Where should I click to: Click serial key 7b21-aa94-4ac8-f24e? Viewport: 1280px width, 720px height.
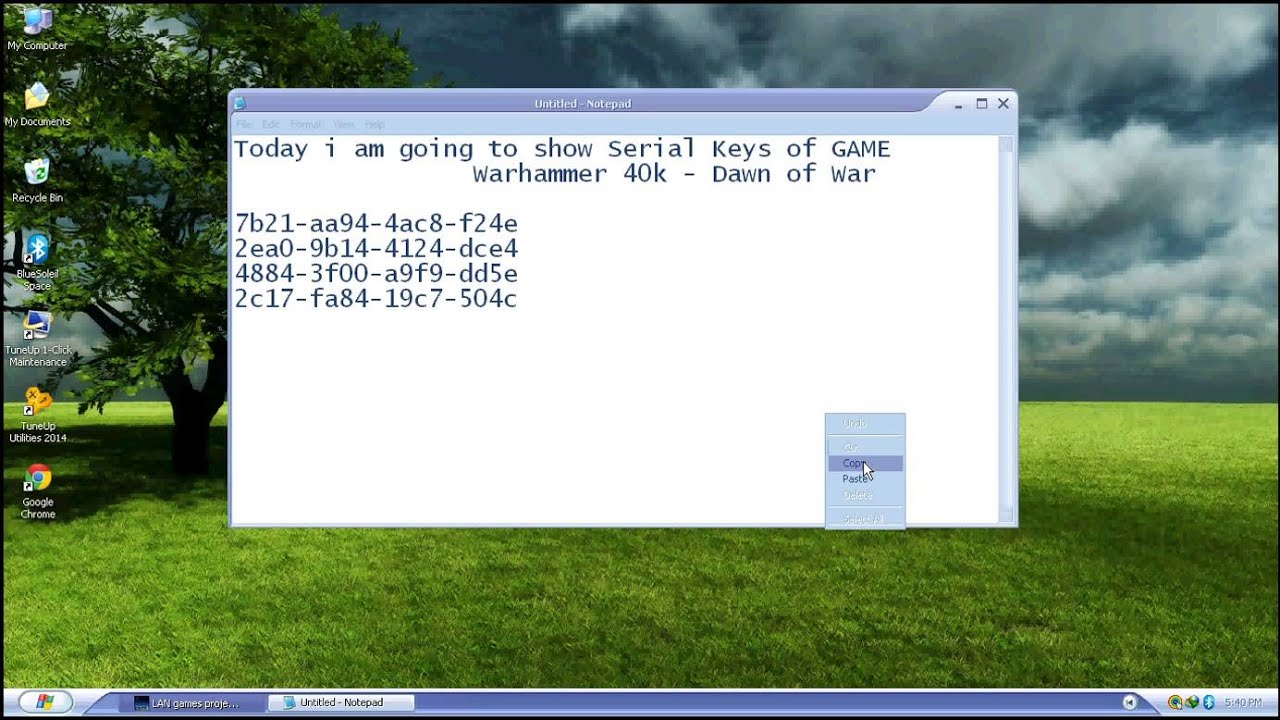point(376,223)
